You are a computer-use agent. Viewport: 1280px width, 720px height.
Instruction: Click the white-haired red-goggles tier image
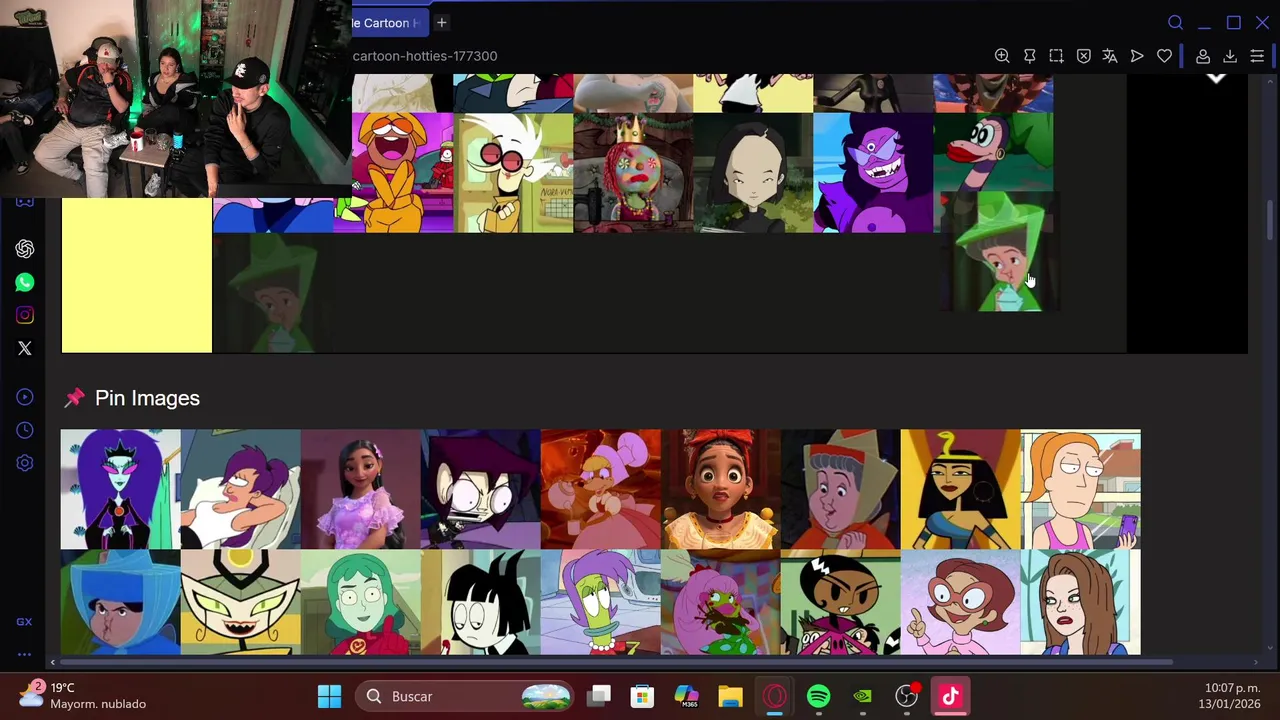coord(513,172)
